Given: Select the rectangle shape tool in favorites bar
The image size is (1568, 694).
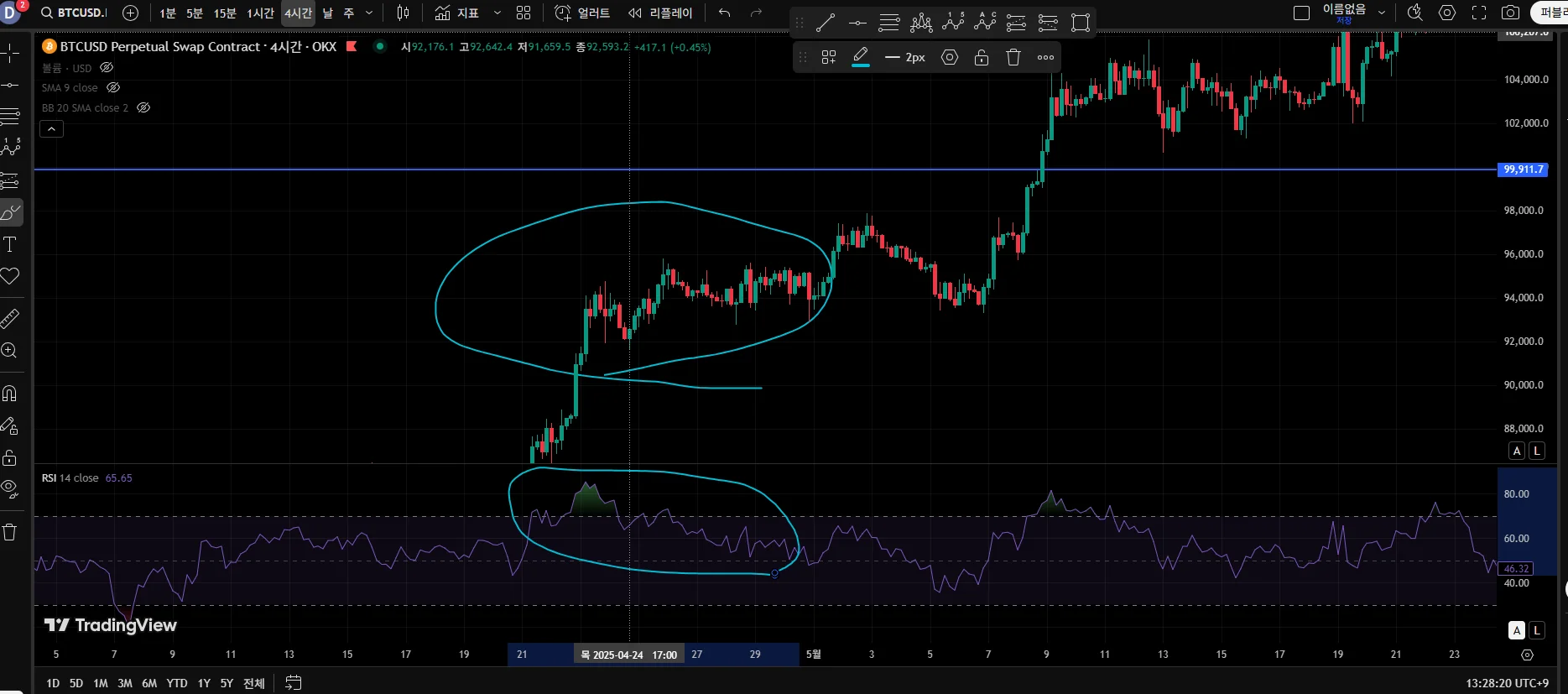Looking at the screenshot, I should [1081, 23].
